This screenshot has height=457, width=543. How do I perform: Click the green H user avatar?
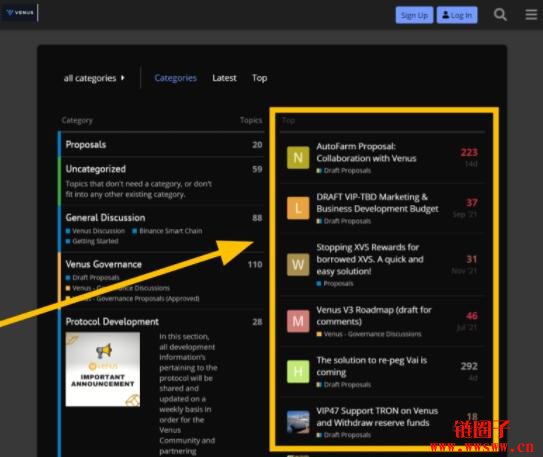(x=298, y=371)
